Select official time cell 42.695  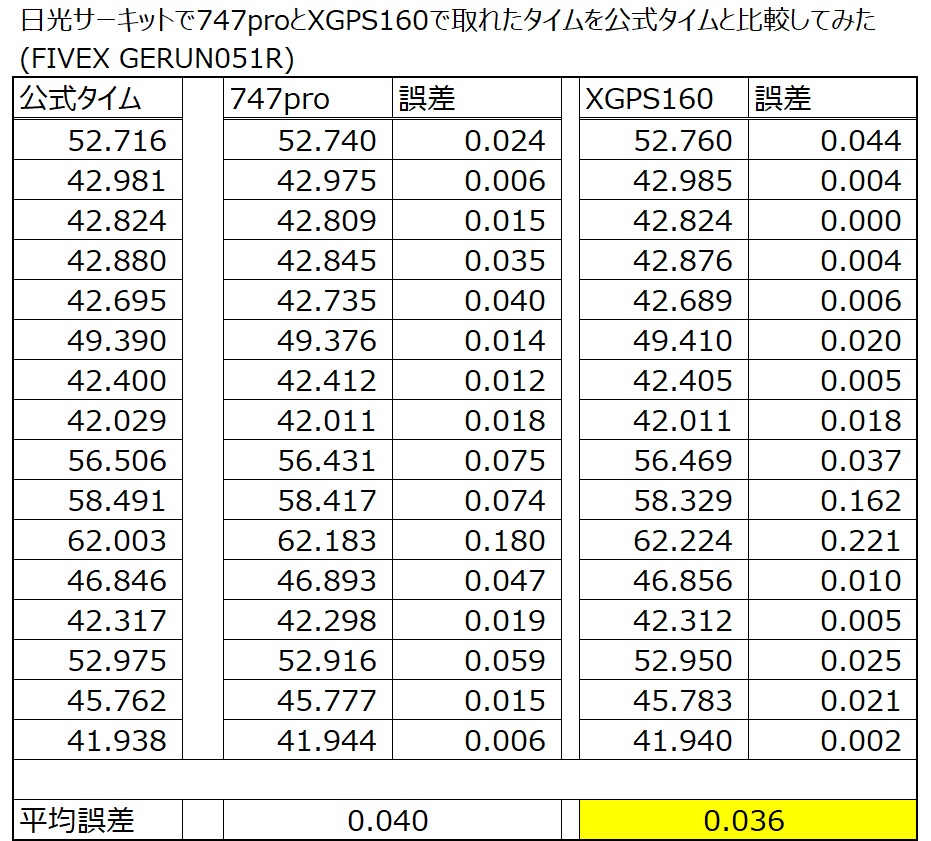[97, 300]
